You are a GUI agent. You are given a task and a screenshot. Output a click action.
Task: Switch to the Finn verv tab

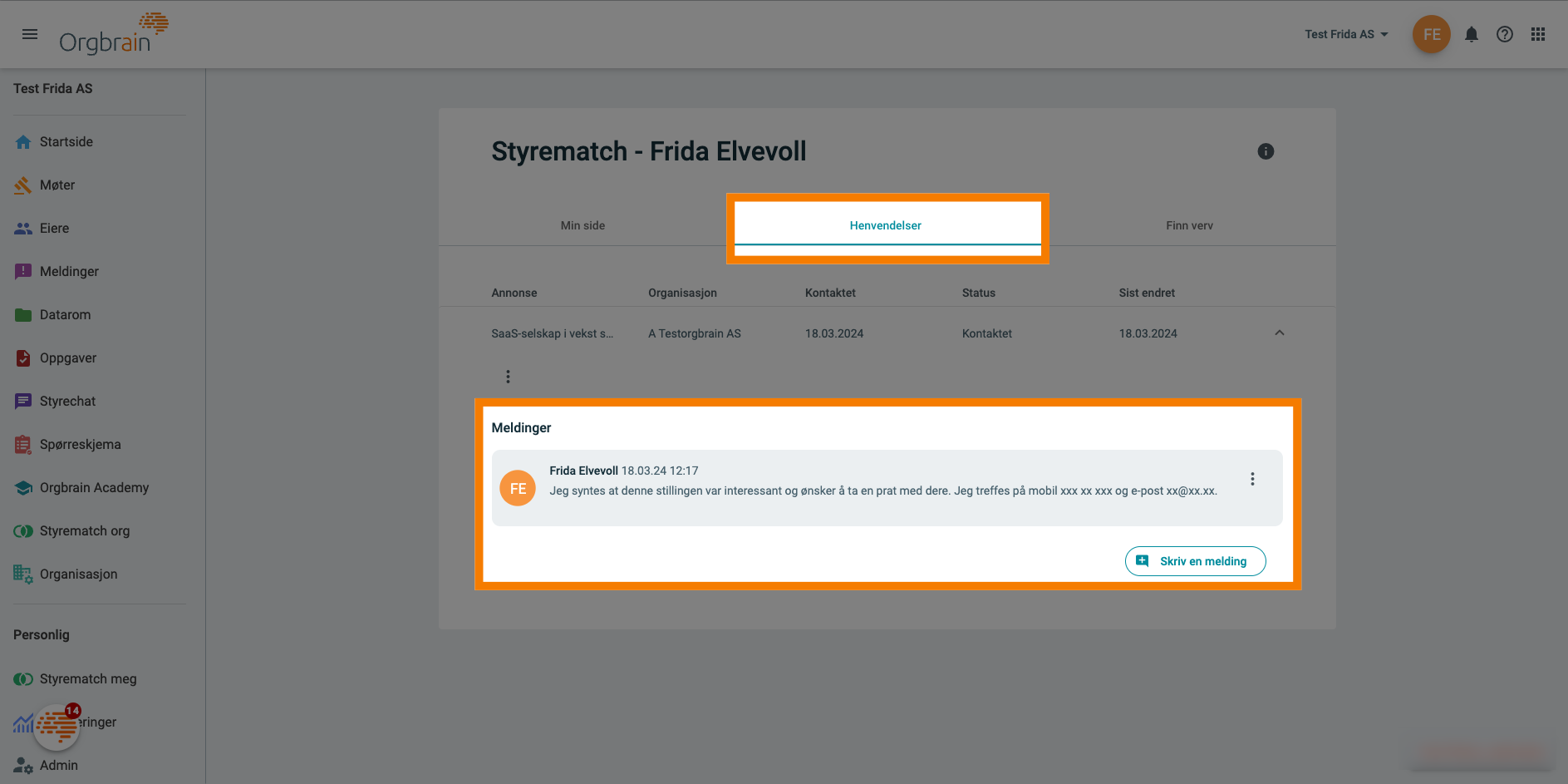[1189, 225]
